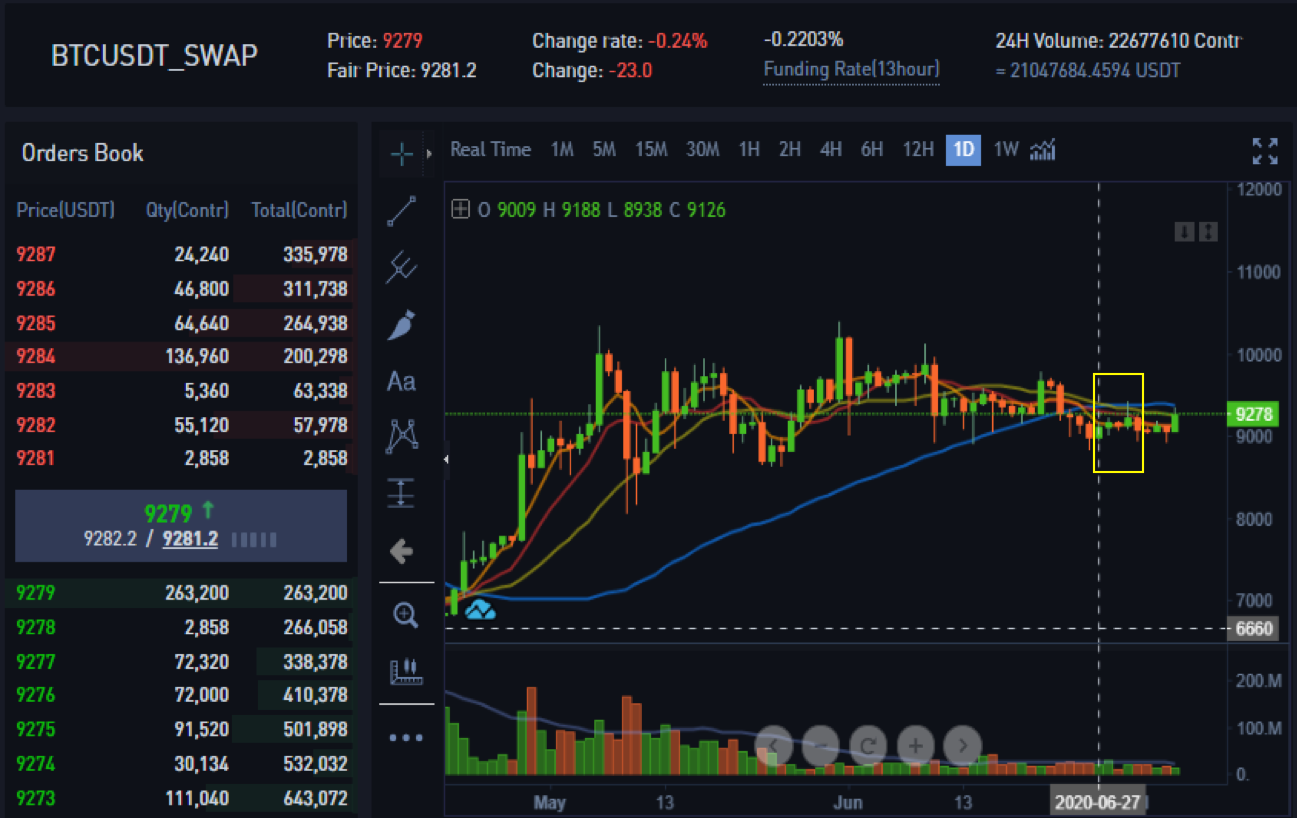
Task: Switch to the Real Time chart view
Action: (x=490, y=150)
